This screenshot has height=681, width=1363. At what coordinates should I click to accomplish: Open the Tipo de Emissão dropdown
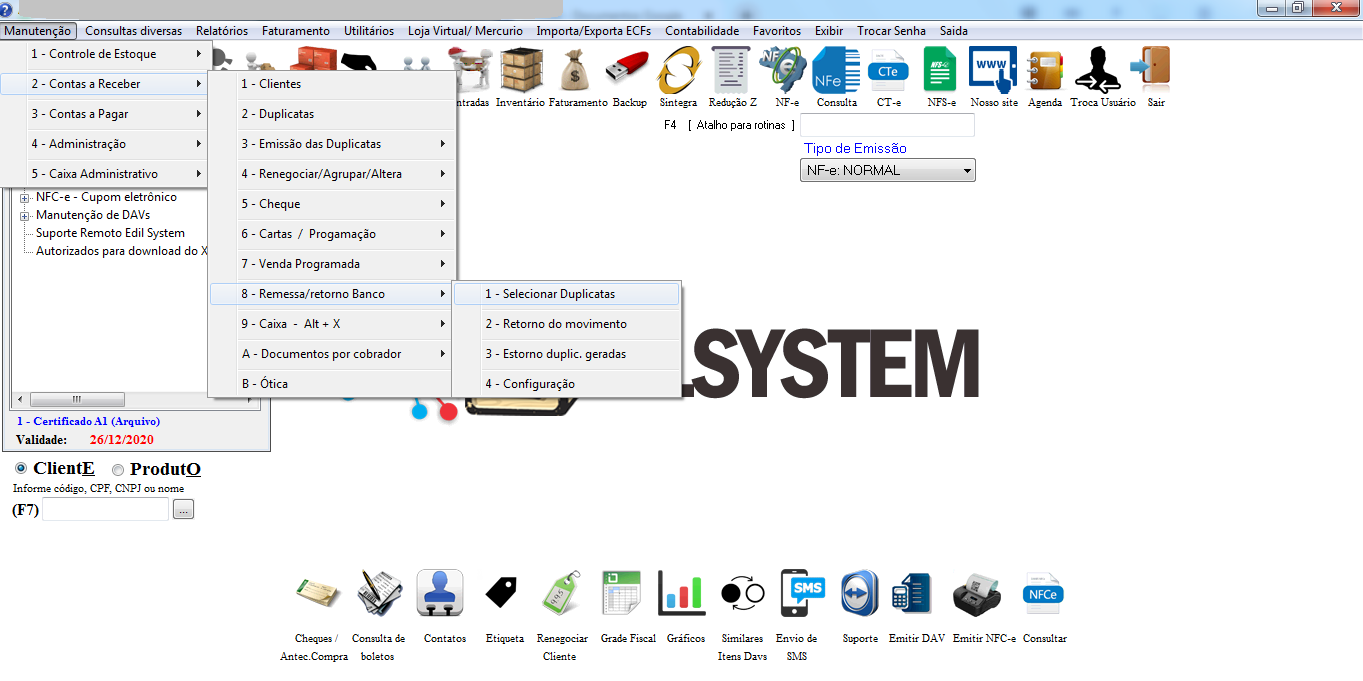pos(888,171)
